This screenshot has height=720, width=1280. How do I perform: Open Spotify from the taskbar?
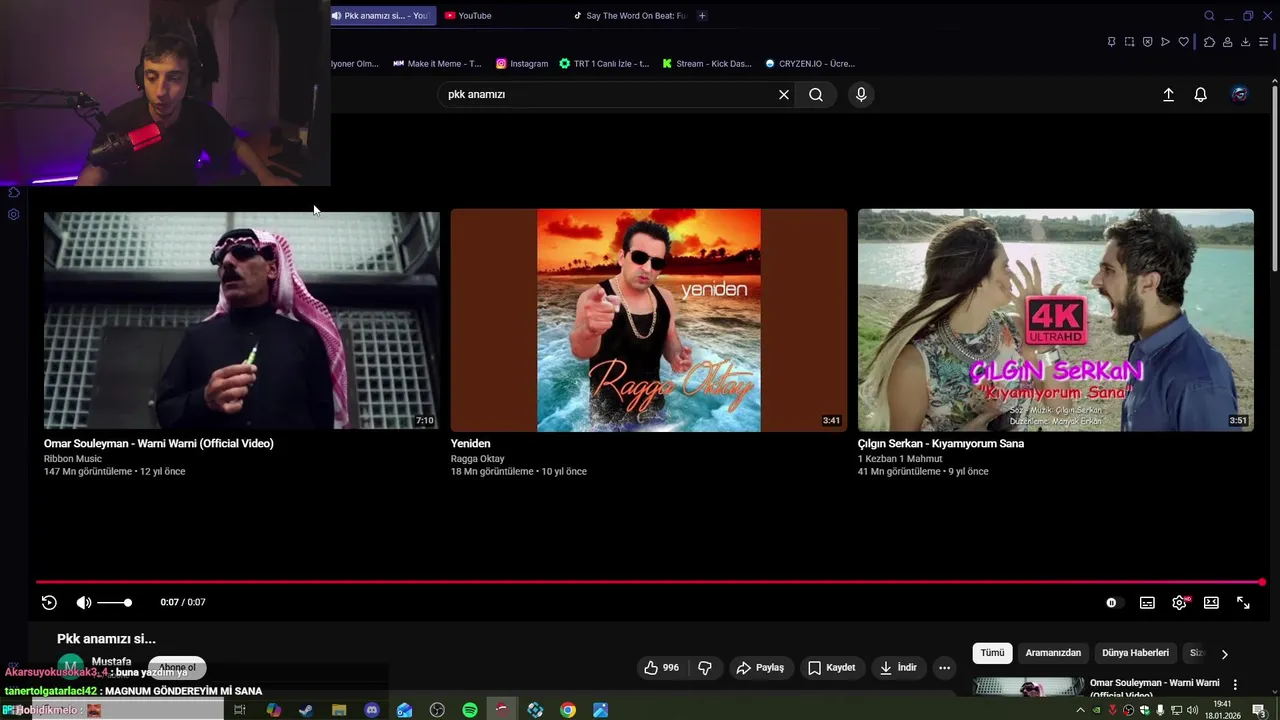[x=470, y=710]
